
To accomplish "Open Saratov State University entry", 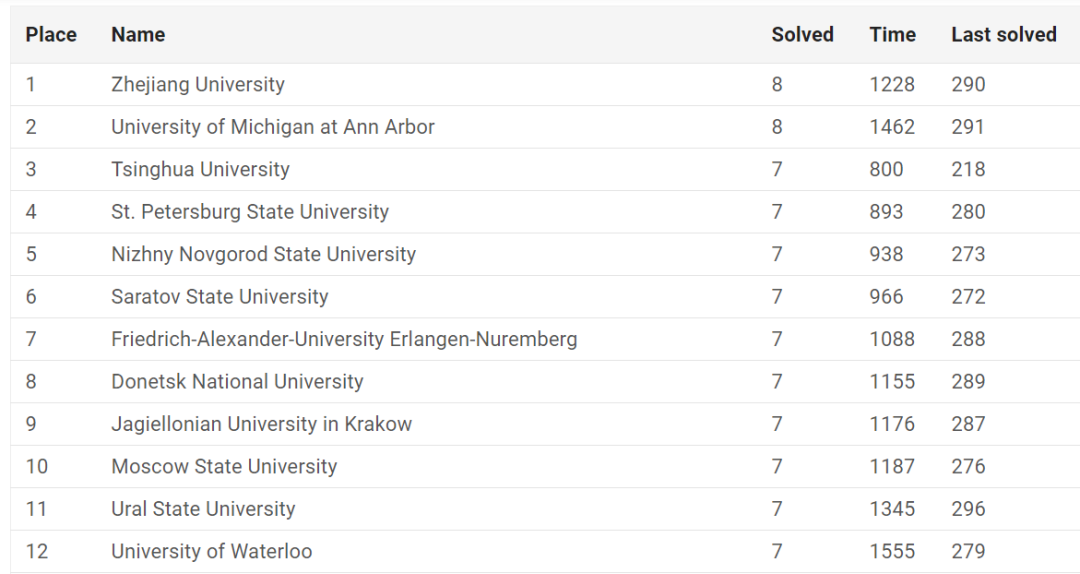I will coord(220,297).
